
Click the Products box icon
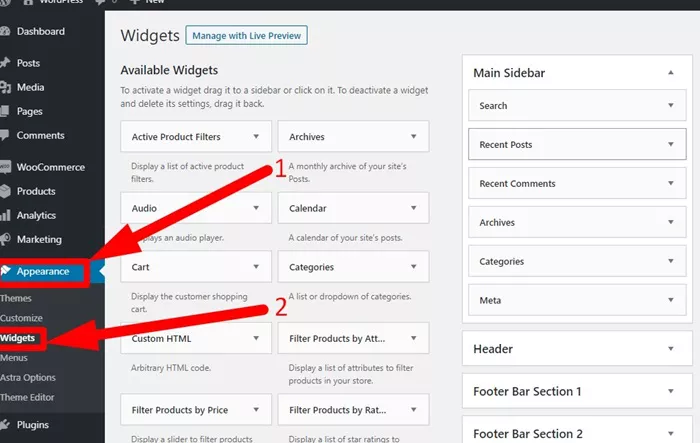(5, 191)
